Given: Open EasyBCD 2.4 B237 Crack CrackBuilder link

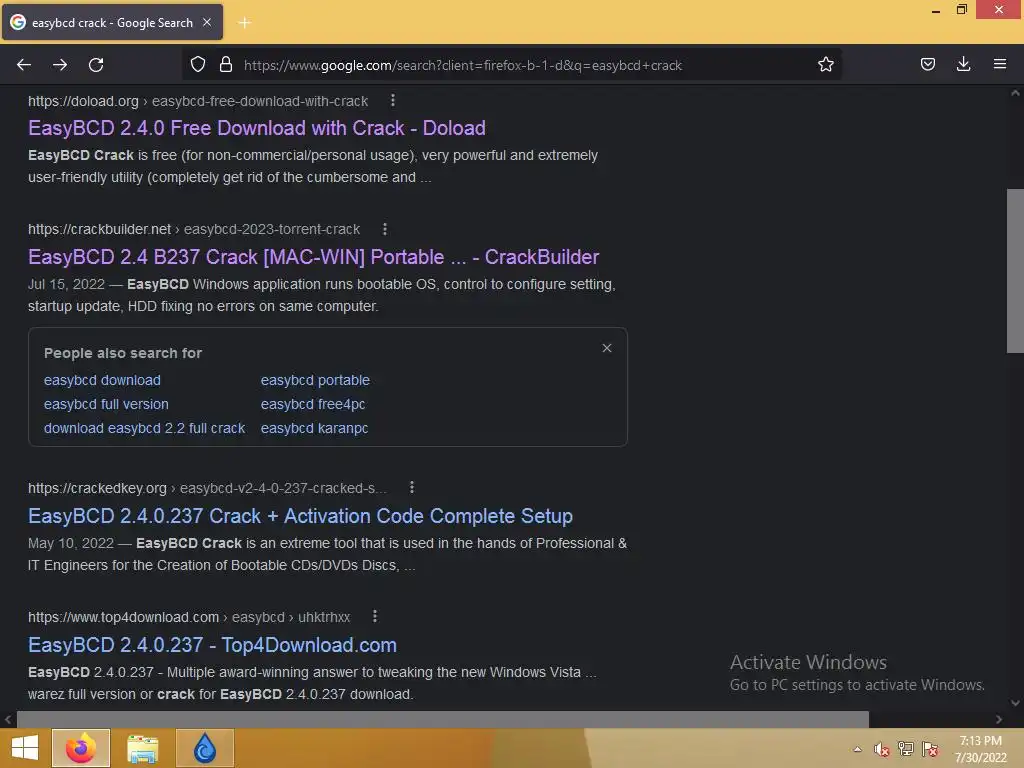Looking at the screenshot, I should (313, 257).
